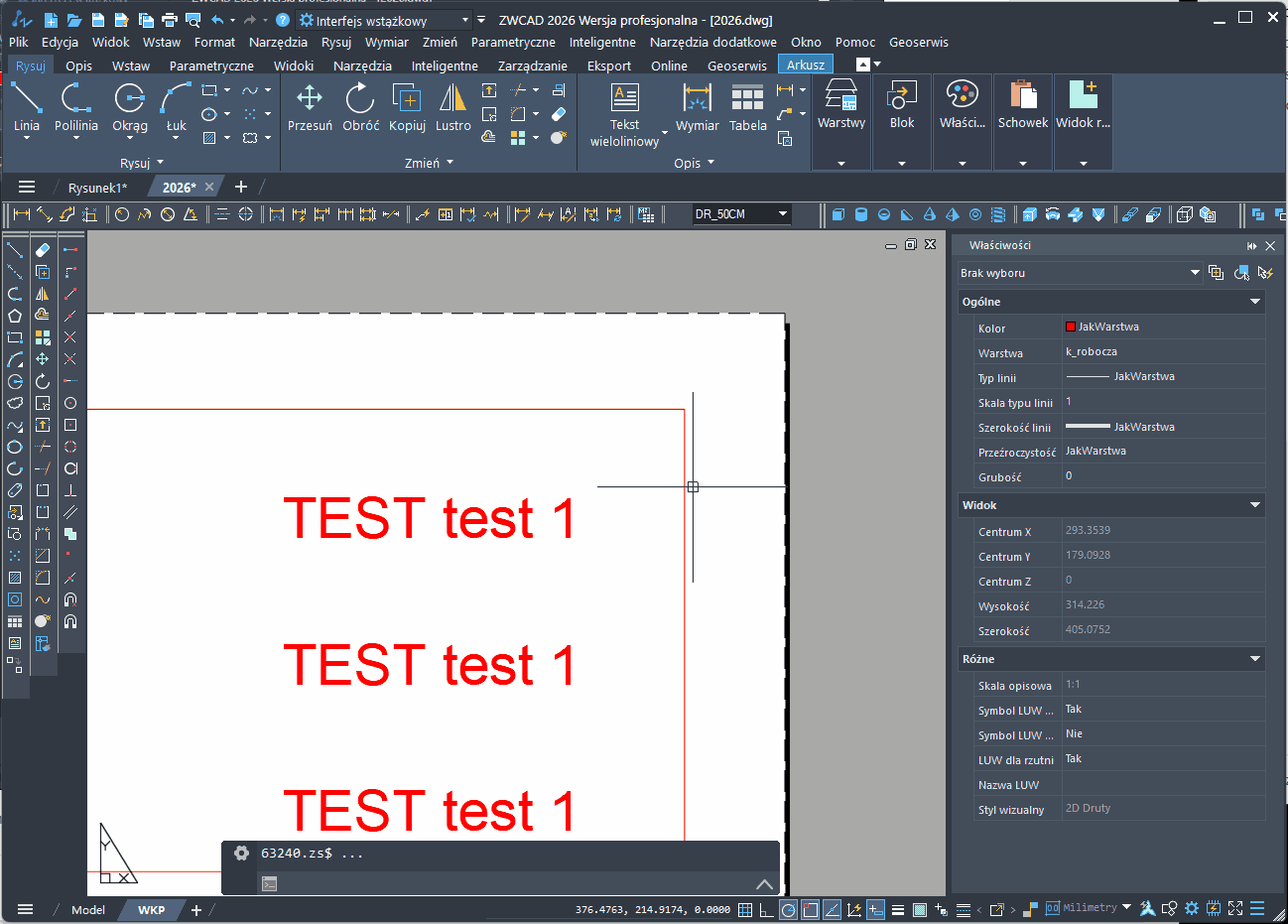Click the command line input field
The height and width of the screenshot is (924, 1288).
[500, 883]
